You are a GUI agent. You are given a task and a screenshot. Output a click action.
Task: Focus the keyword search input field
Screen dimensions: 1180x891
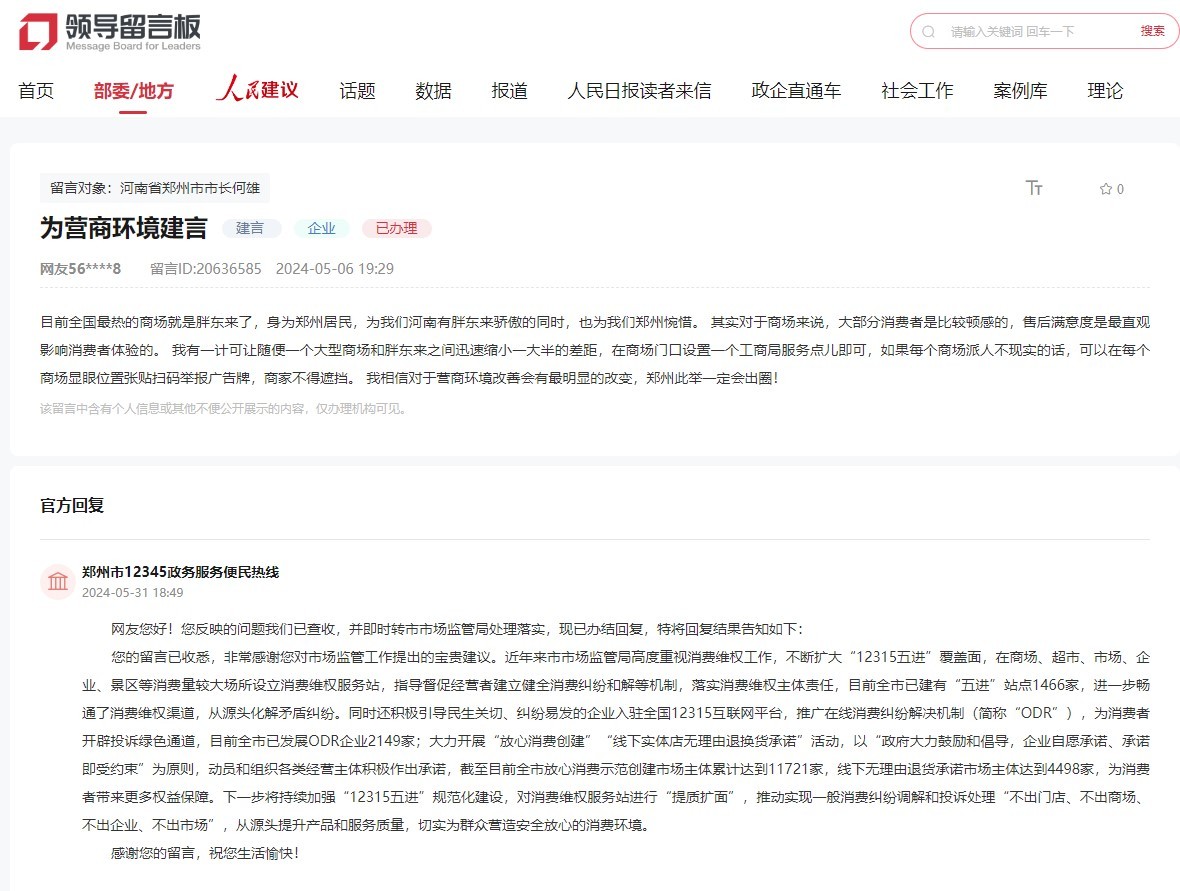pyautogui.click(x=1037, y=32)
